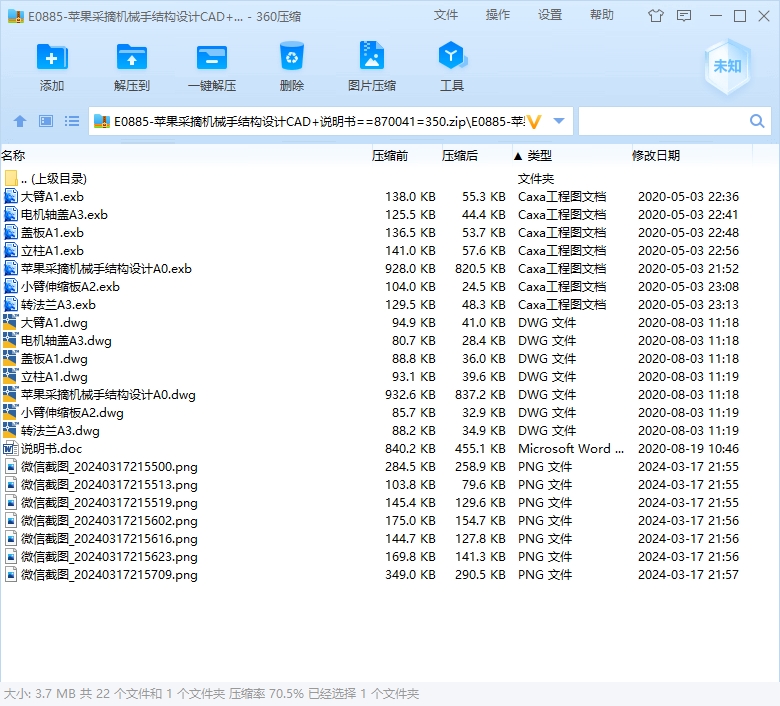The image size is (780, 706).
Task: Click the date 2020-08-19 10:46
Action: click(x=688, y=448)
